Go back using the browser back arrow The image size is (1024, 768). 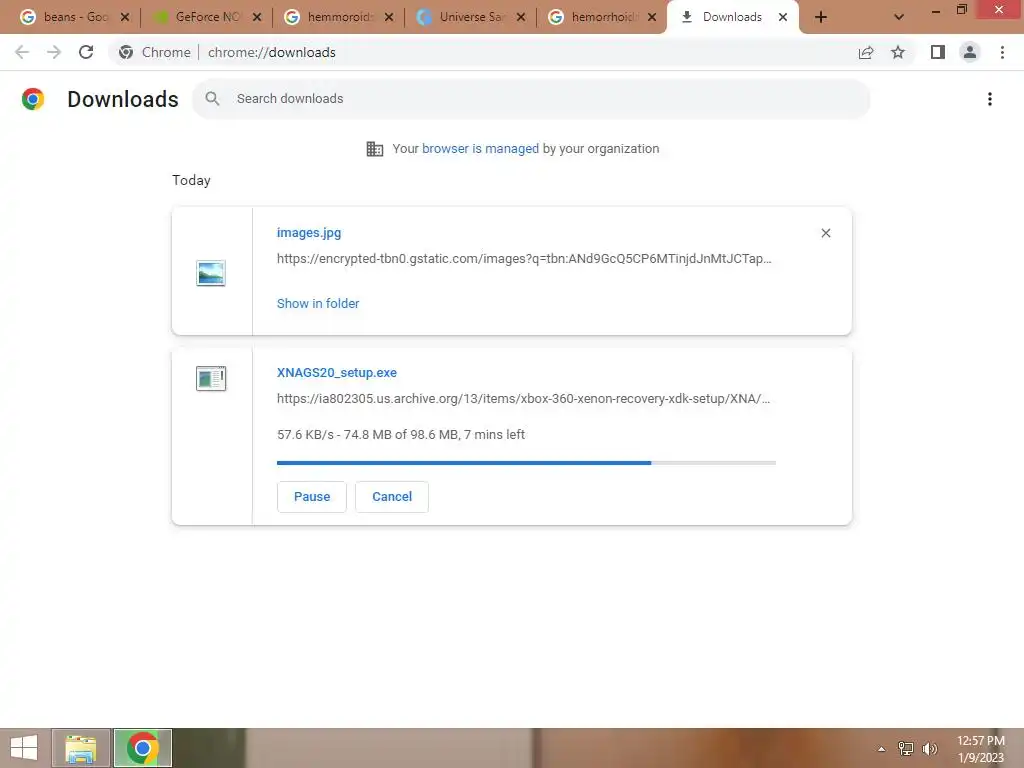(x=22, y=52)
